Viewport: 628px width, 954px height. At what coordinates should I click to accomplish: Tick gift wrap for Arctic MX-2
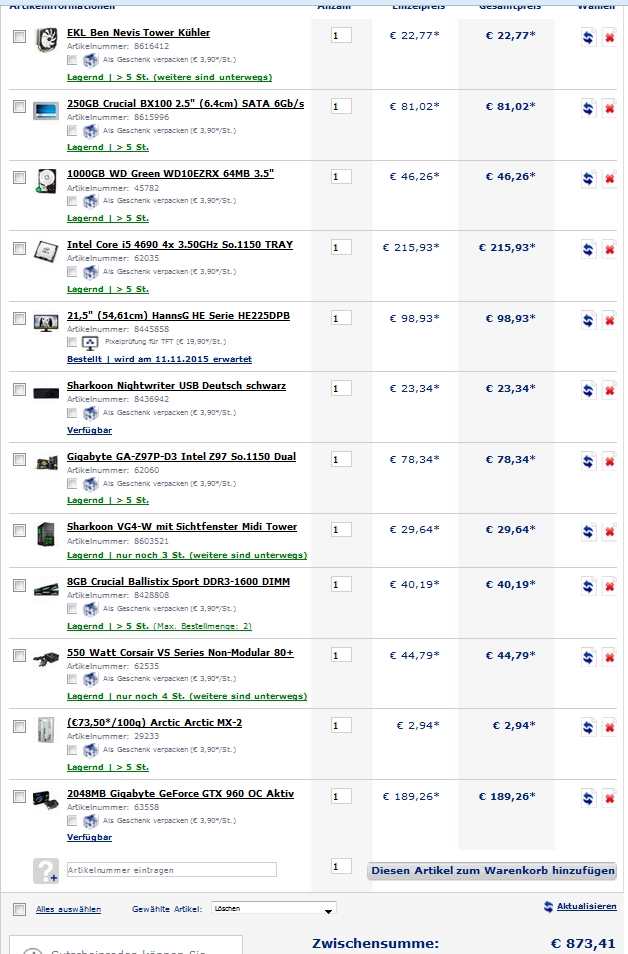point(72,750)
